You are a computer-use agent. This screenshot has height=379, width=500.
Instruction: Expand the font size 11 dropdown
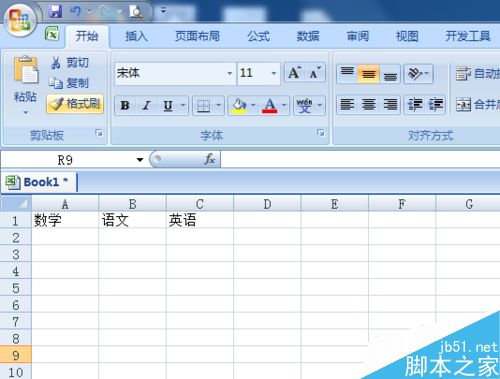coord(274,73)
